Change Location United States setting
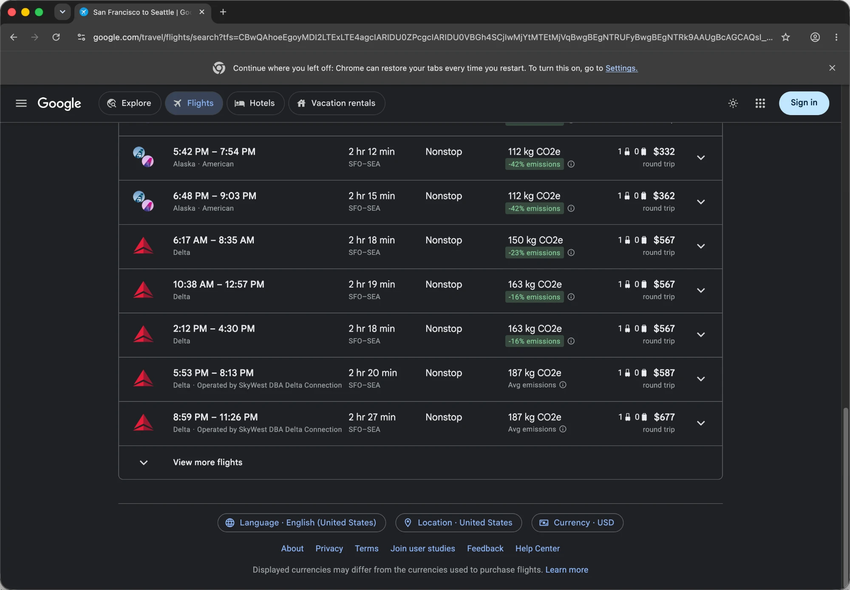 coord(459,523)
